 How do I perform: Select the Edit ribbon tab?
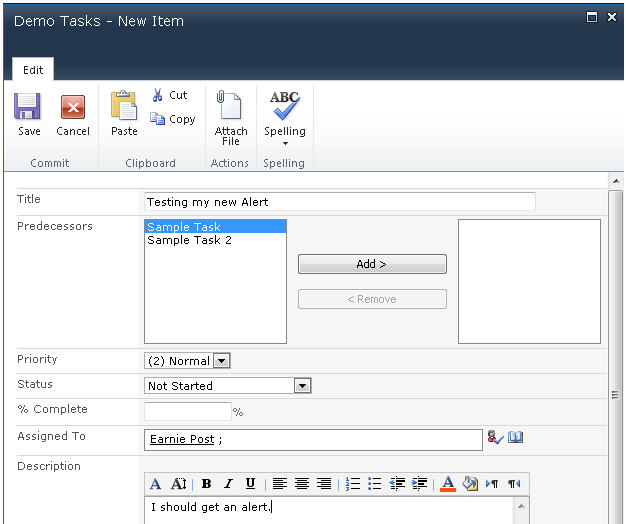33,70
